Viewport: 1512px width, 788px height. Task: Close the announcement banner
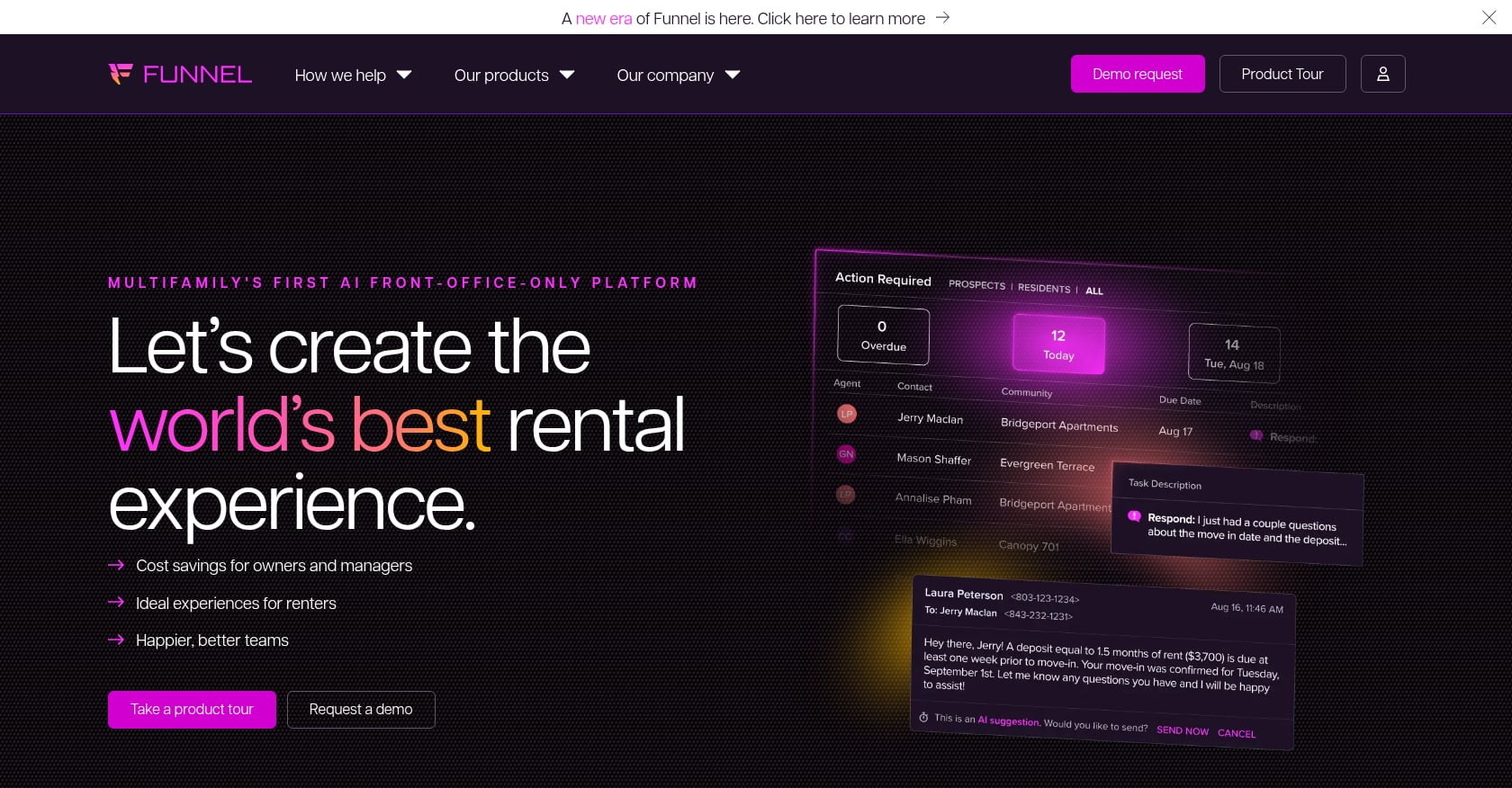pos(1489,17)
